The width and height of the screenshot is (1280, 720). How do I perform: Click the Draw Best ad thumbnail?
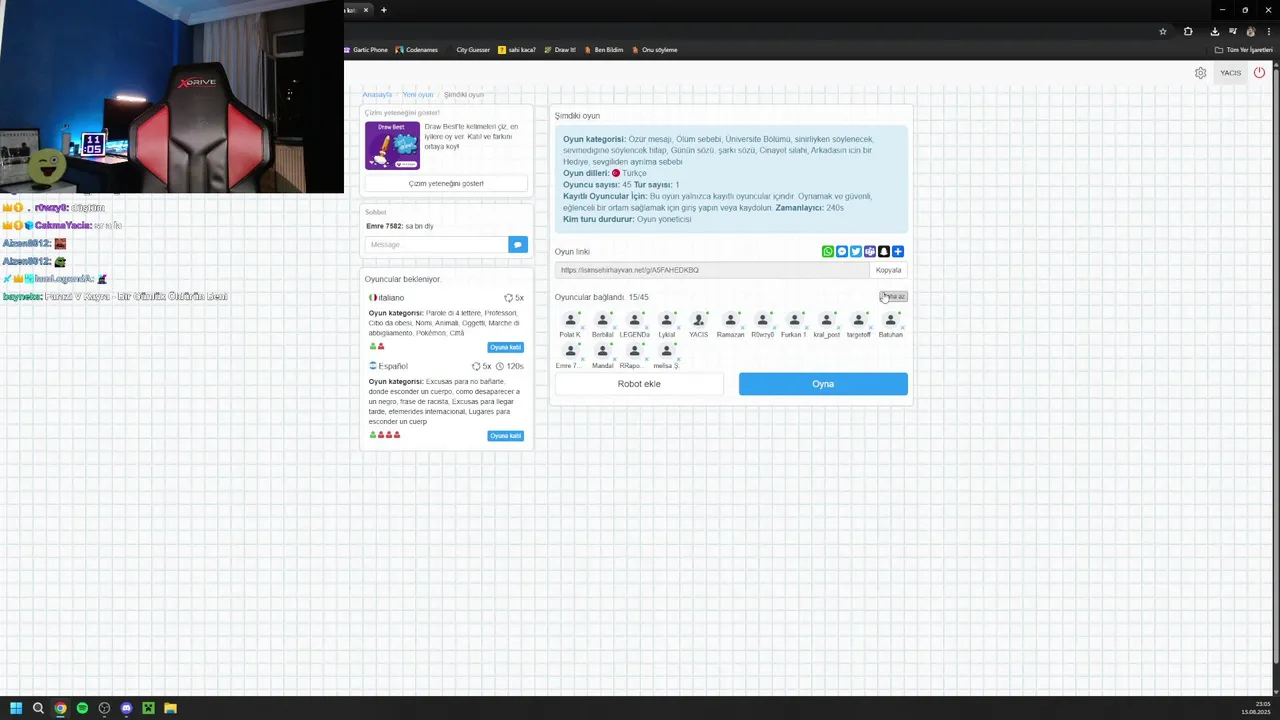392,146
